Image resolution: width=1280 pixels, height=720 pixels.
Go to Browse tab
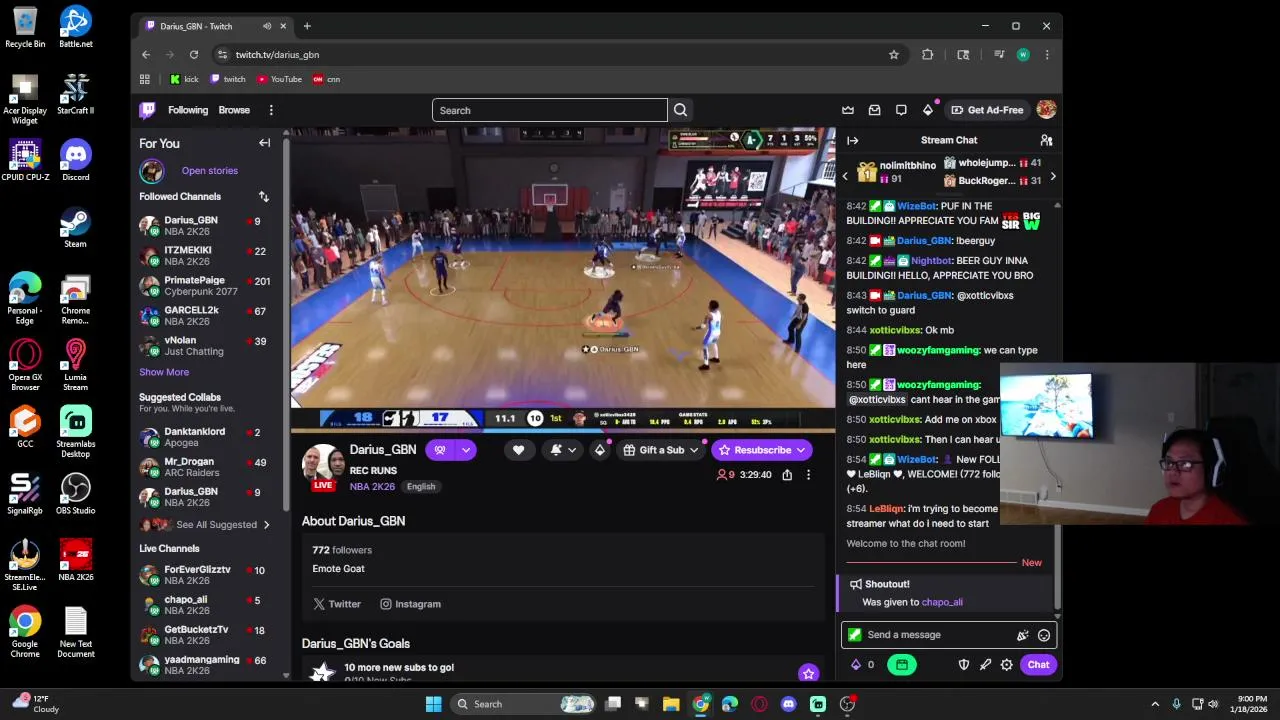(x=234, y=110)
